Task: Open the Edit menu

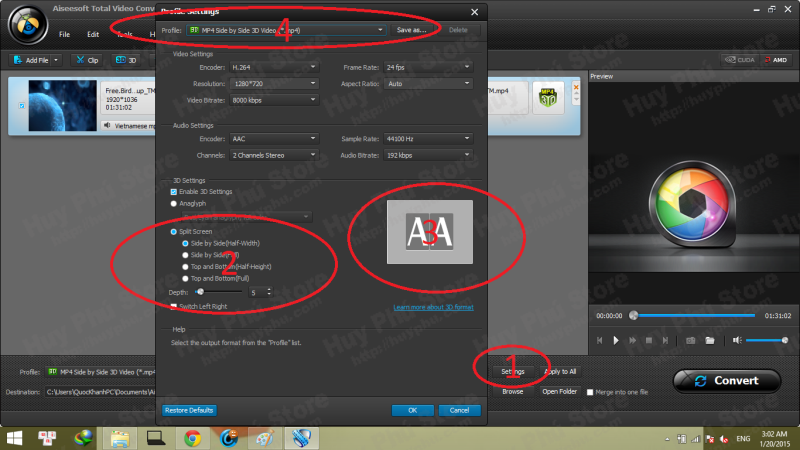Action: [93, 34]
